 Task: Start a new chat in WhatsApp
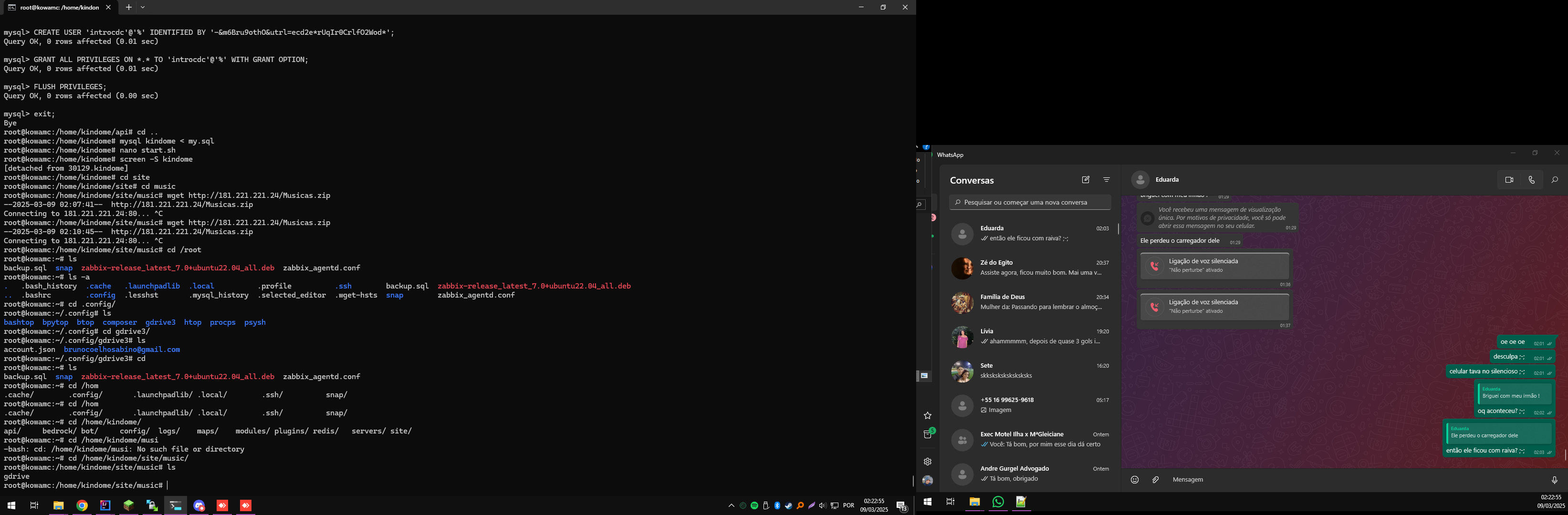[x=1085, y=180]
